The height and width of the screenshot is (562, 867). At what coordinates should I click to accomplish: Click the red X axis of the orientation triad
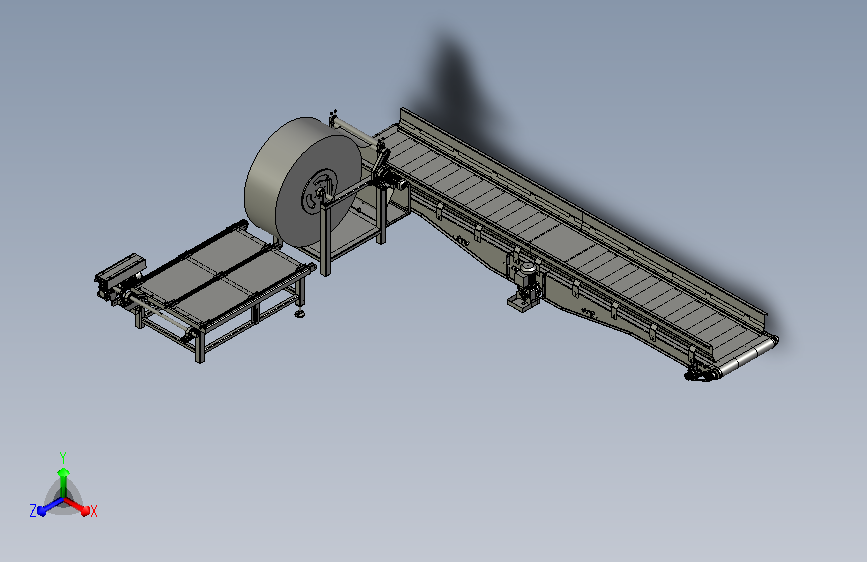[77, 506]
